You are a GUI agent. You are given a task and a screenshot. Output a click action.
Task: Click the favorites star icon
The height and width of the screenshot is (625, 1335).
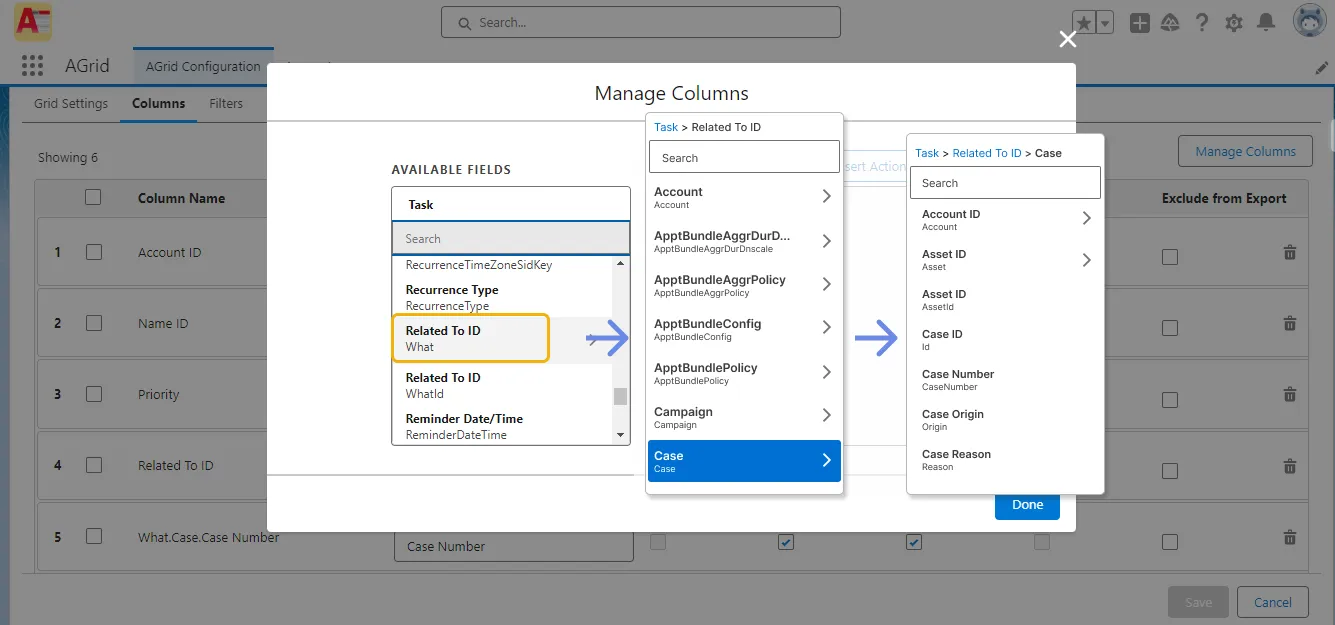(1084, 23)
